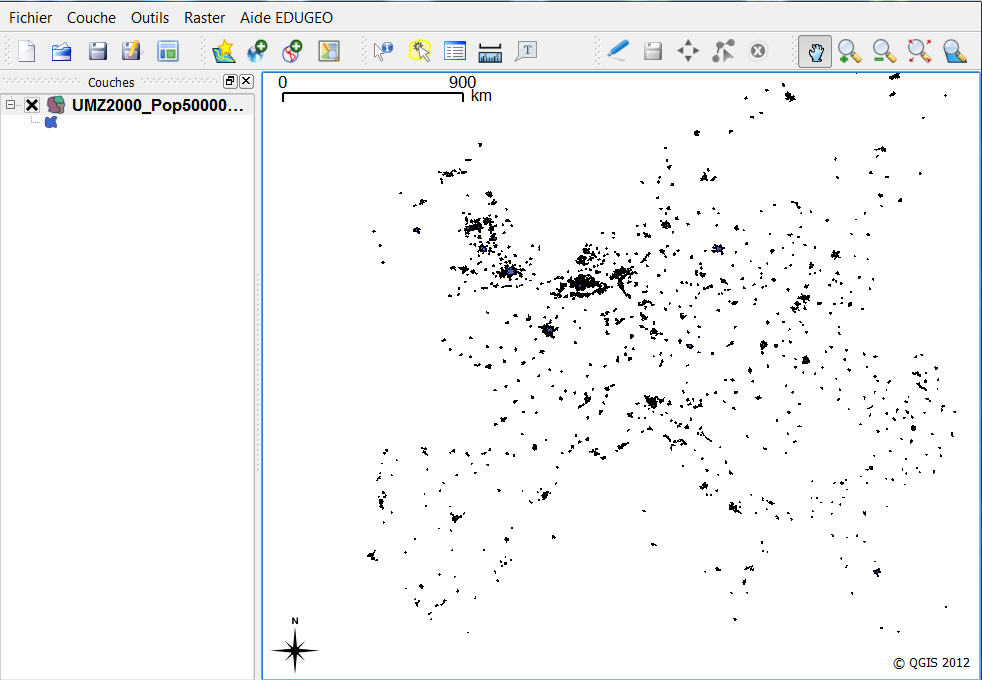
Task: Zoom to full extent
Action: coord(919,51)
